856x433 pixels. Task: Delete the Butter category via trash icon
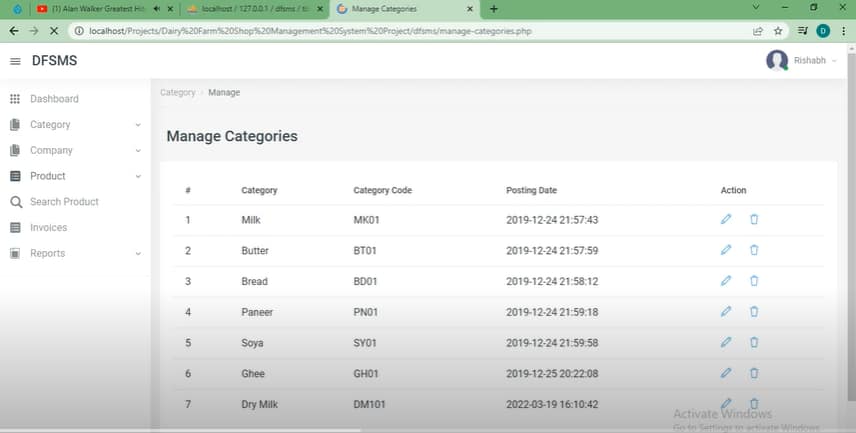(754, 251)
